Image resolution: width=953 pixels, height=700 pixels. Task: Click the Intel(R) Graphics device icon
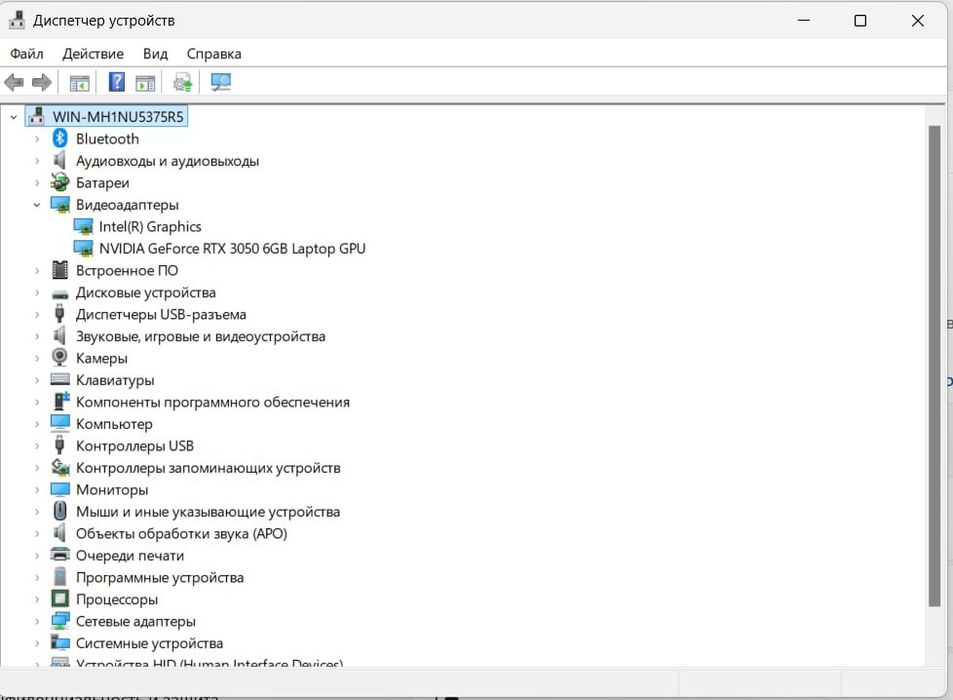83,227
